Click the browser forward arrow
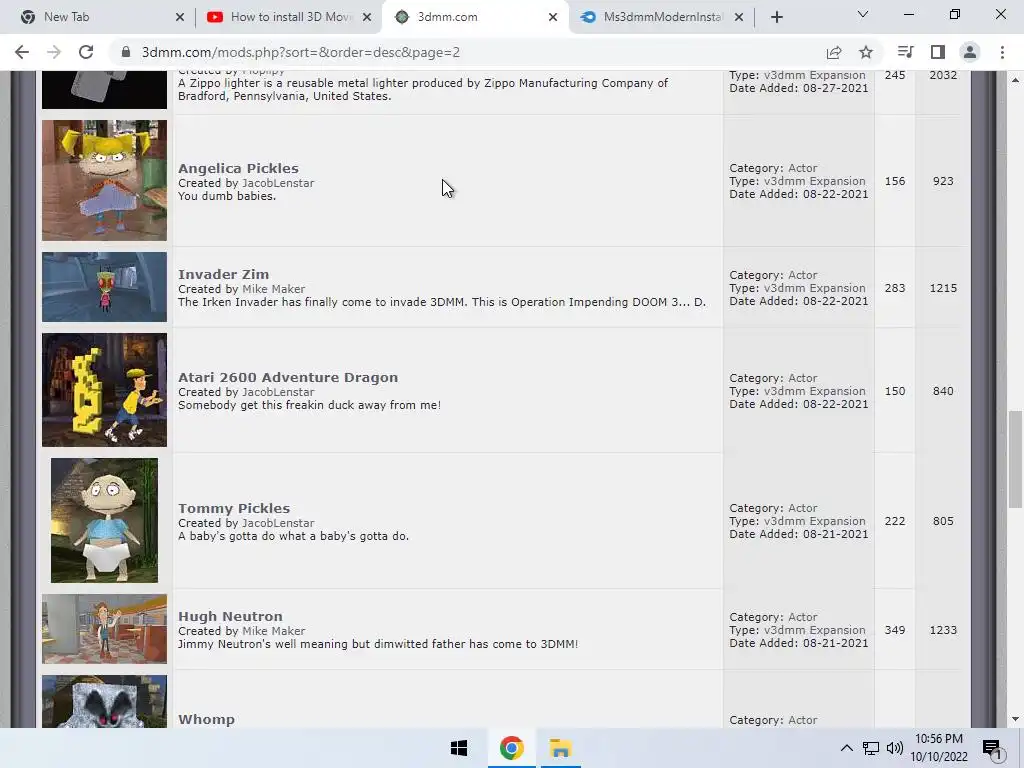 pyautogui.click(x=54, y=52)
